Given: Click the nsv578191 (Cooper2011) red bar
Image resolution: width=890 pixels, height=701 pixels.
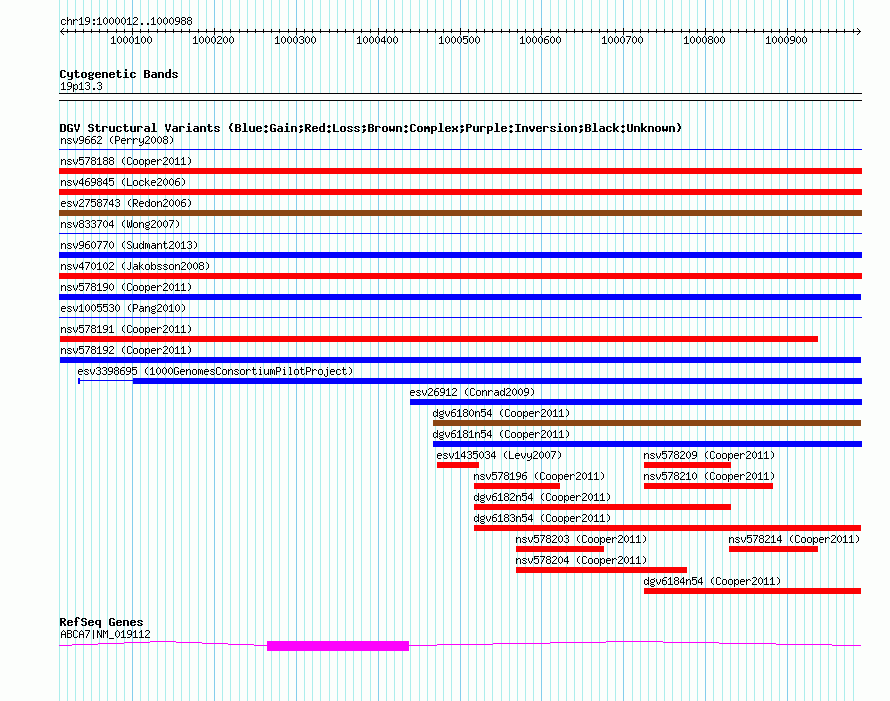Looking at the screenshot, I should [438, 339].
